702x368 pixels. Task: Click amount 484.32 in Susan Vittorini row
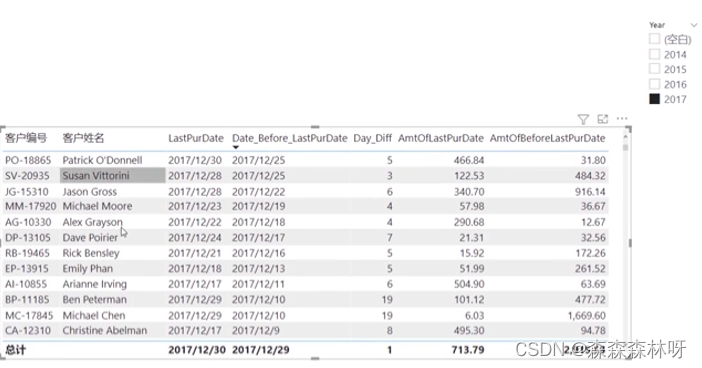(x=590, y=175)
